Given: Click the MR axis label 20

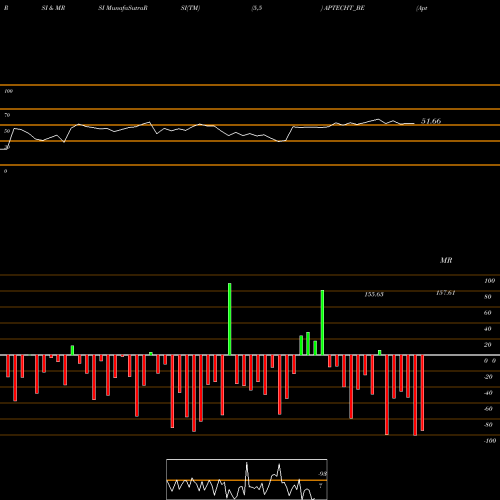Looking at the screenshot, I should tap(488, 345).
